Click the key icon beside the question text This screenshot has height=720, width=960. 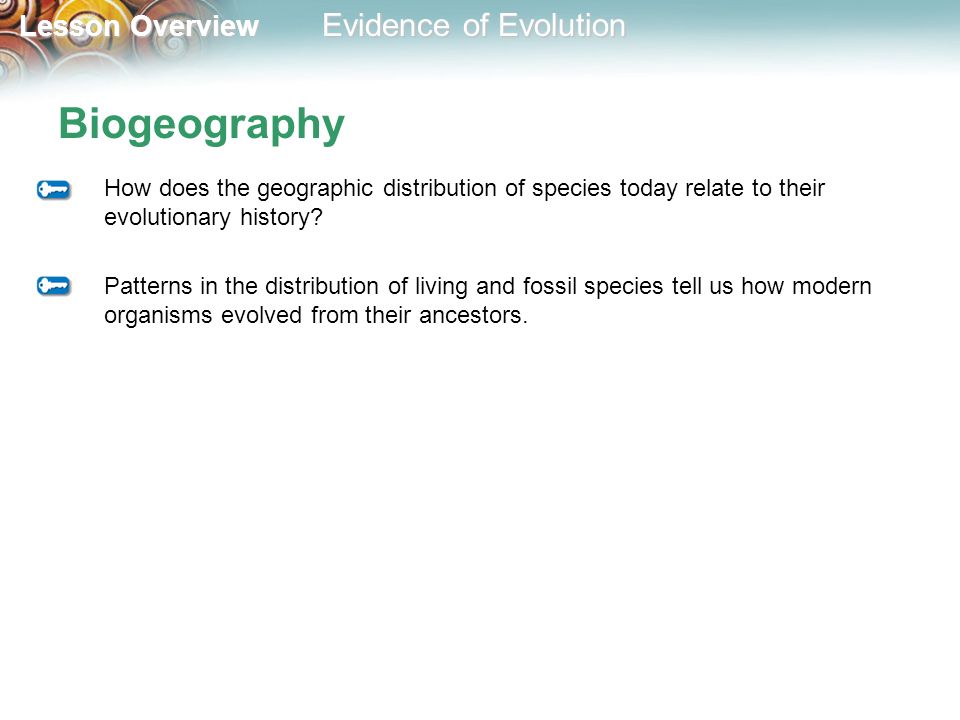pos(54,190)
